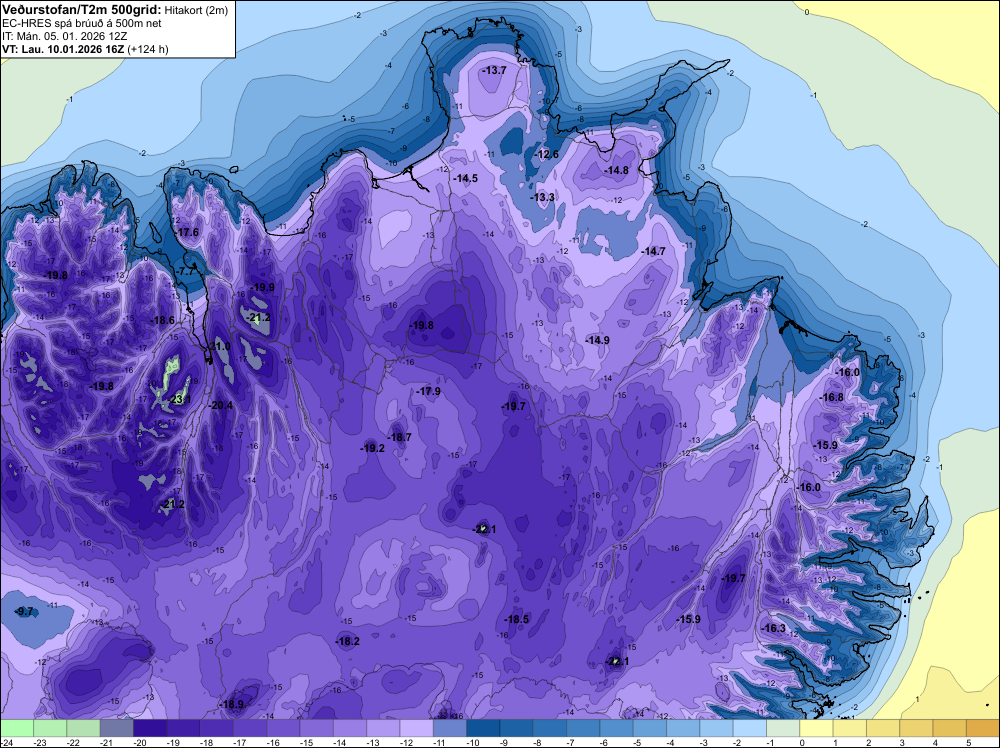
Task: Click the -24 legend color swatch
Action: (17, 728)
